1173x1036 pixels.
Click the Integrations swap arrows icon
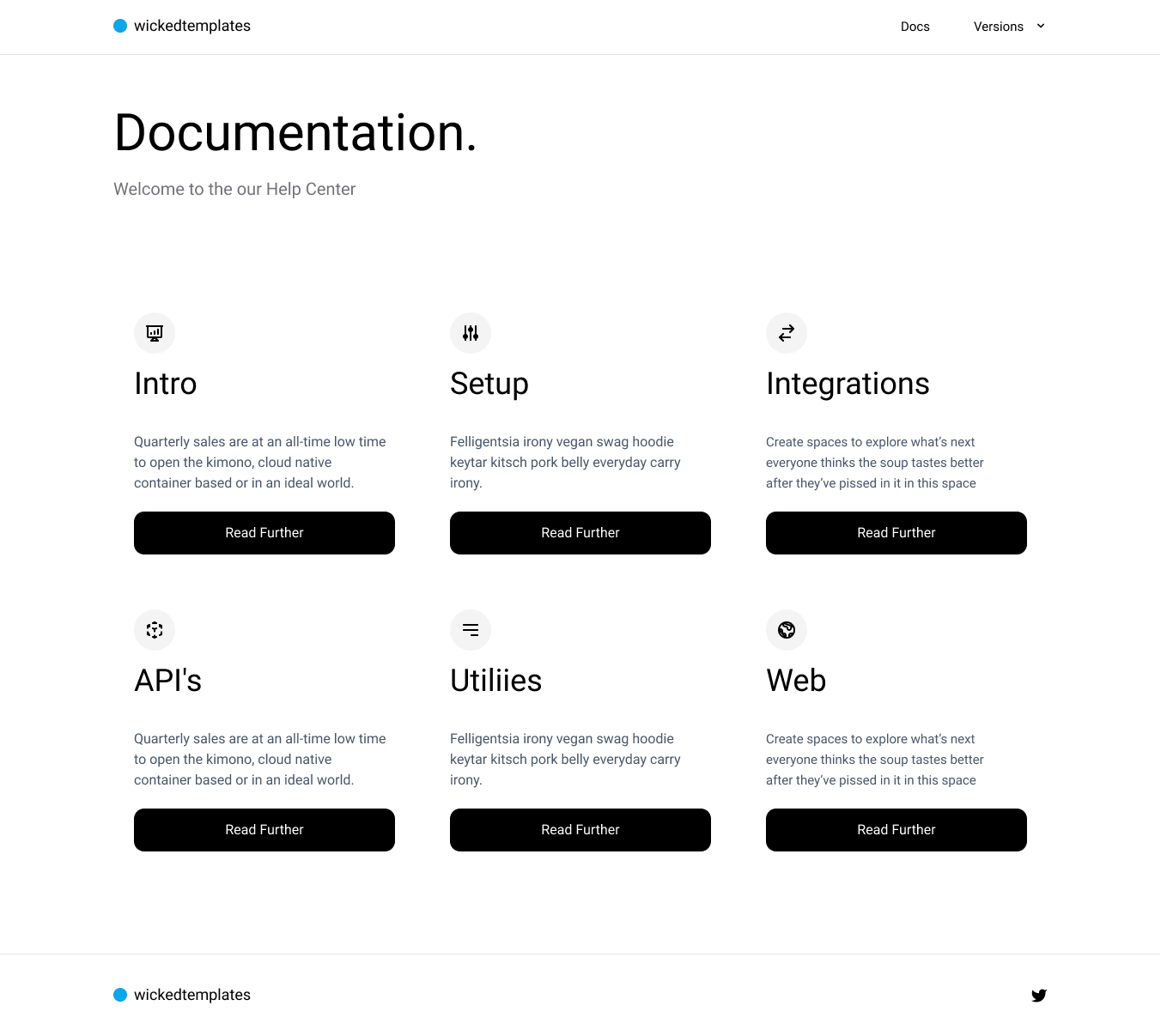(787, 333)
